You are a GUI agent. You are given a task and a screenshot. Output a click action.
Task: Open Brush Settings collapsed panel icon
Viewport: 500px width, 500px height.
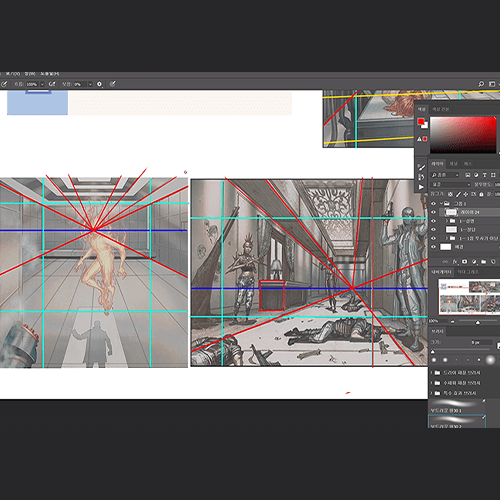421,168
